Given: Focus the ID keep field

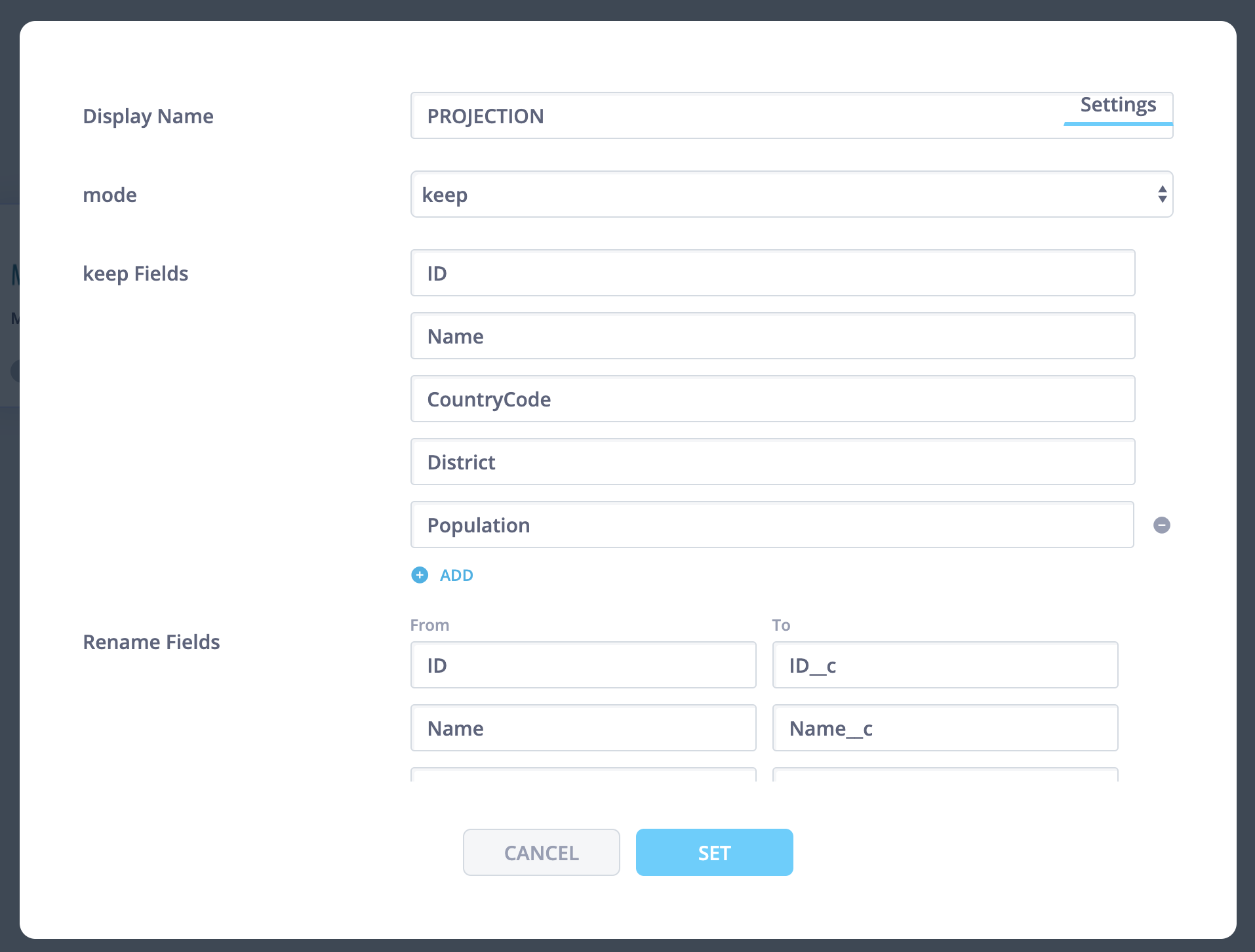Looking at the screenshot, I should [772, 273].
